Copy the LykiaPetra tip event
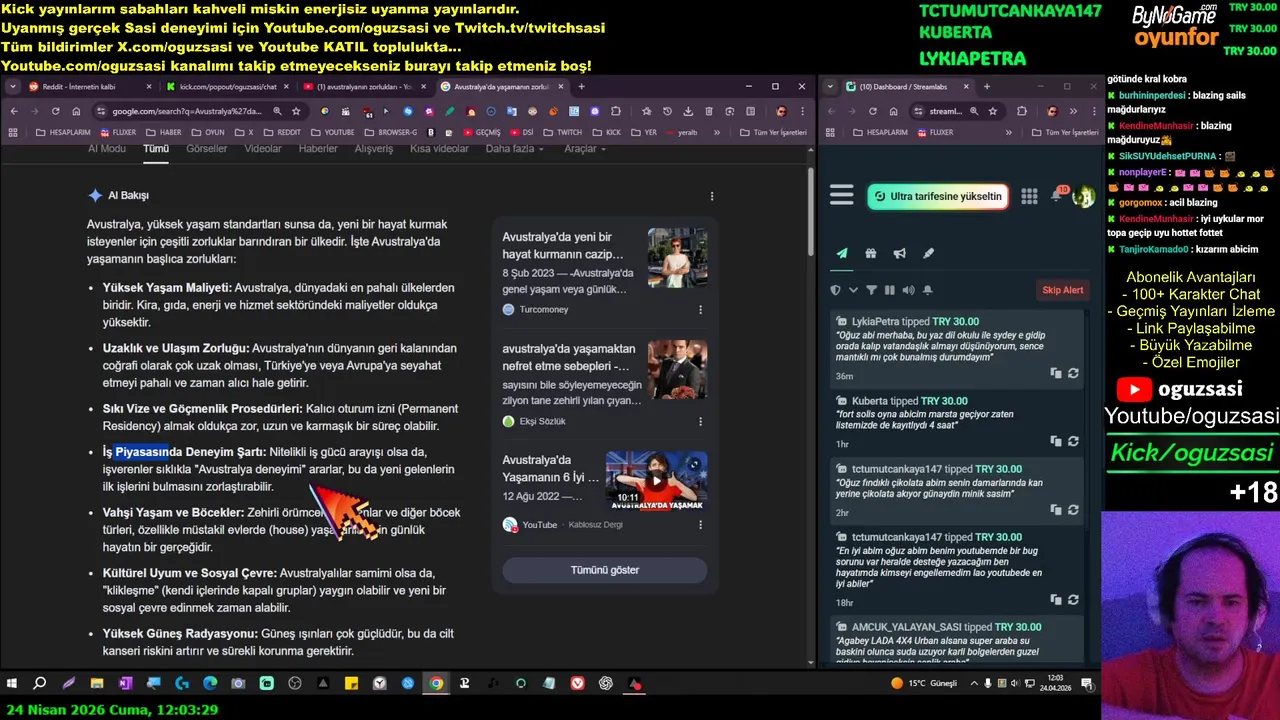This screenshot has height=720, width=1280. click(x=1056, y=373)
